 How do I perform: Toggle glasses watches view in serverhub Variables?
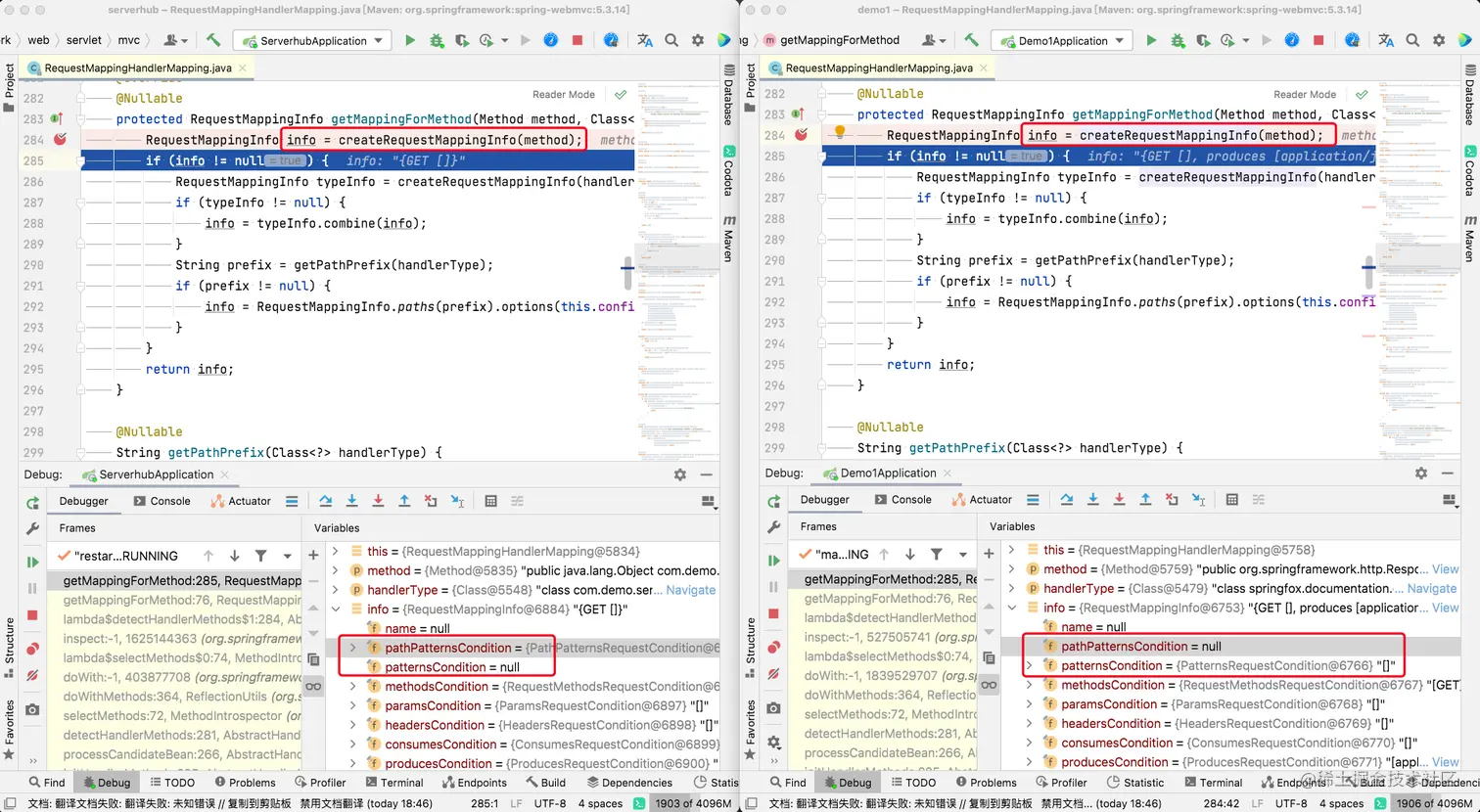pos(313,686)
